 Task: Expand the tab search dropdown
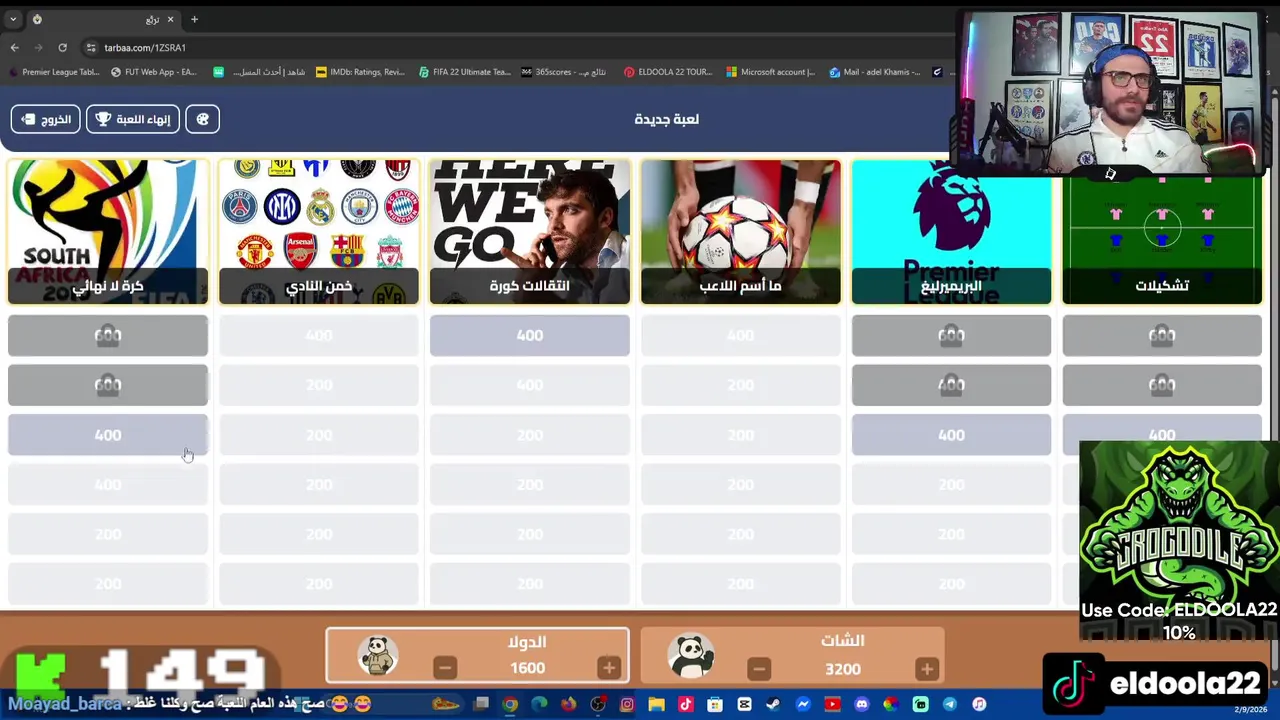pyautogui.click(x=13, y=19)
